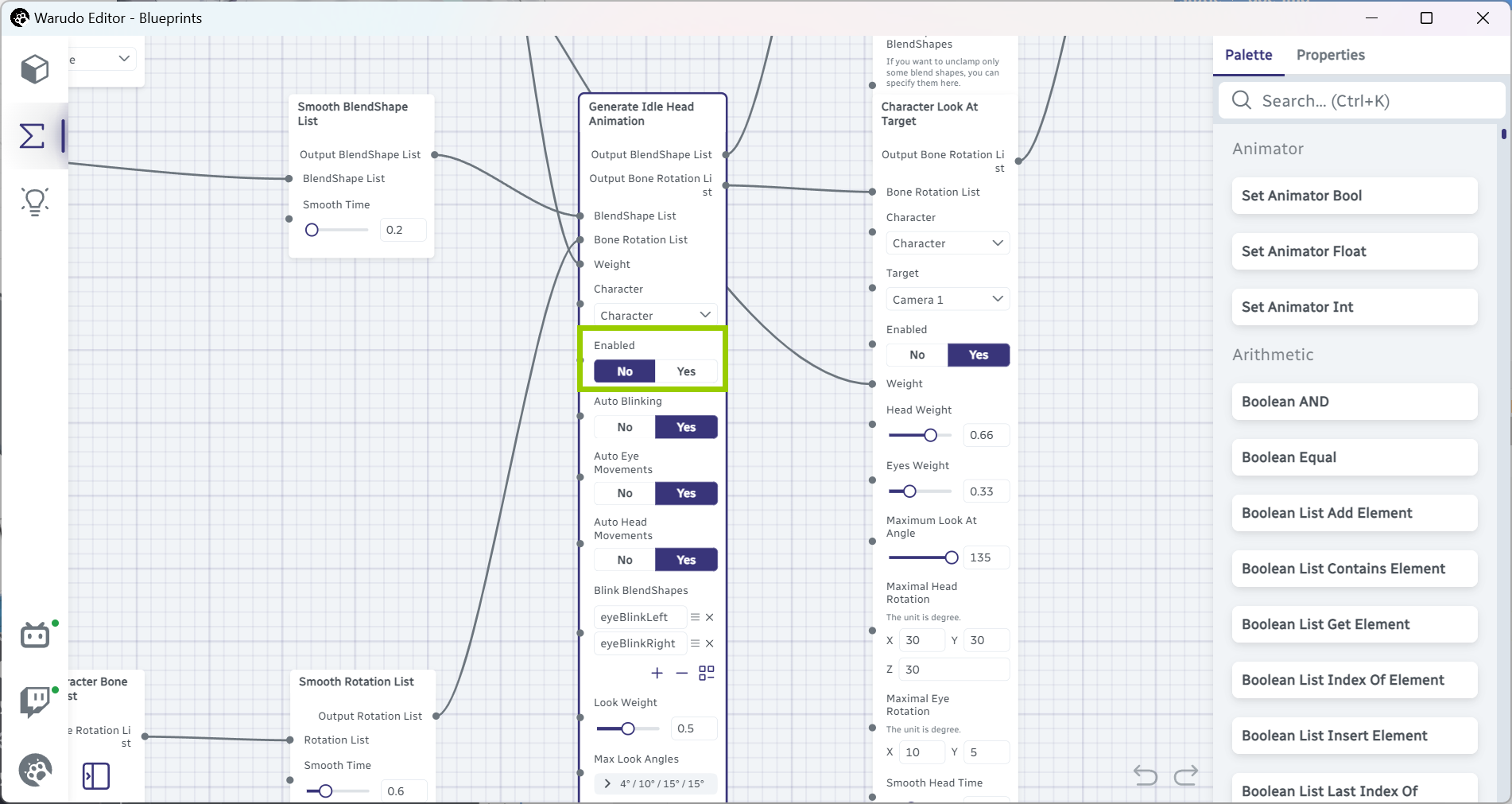
Task: Open the Twitch integration icon
Action: [x=35, y=702]
